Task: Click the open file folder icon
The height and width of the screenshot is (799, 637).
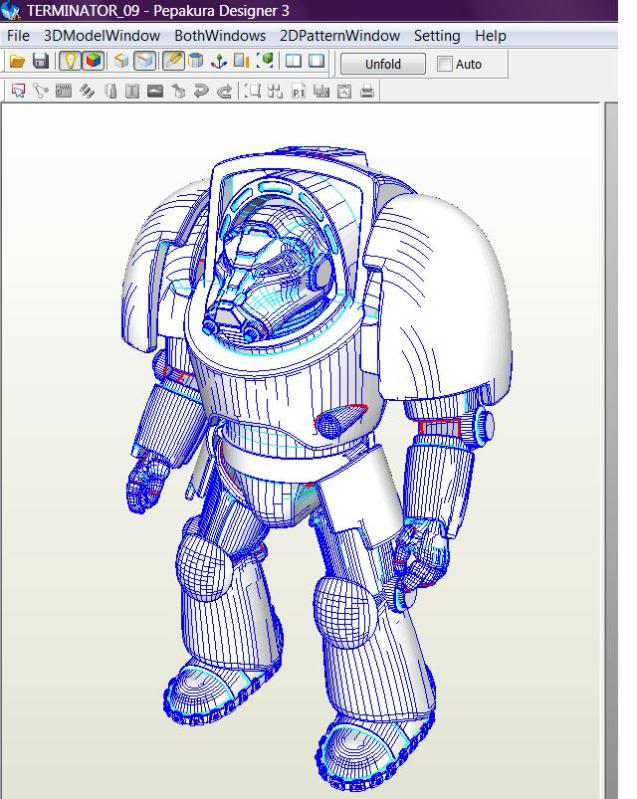Action: pyautogui.click(x=17, y=61)
